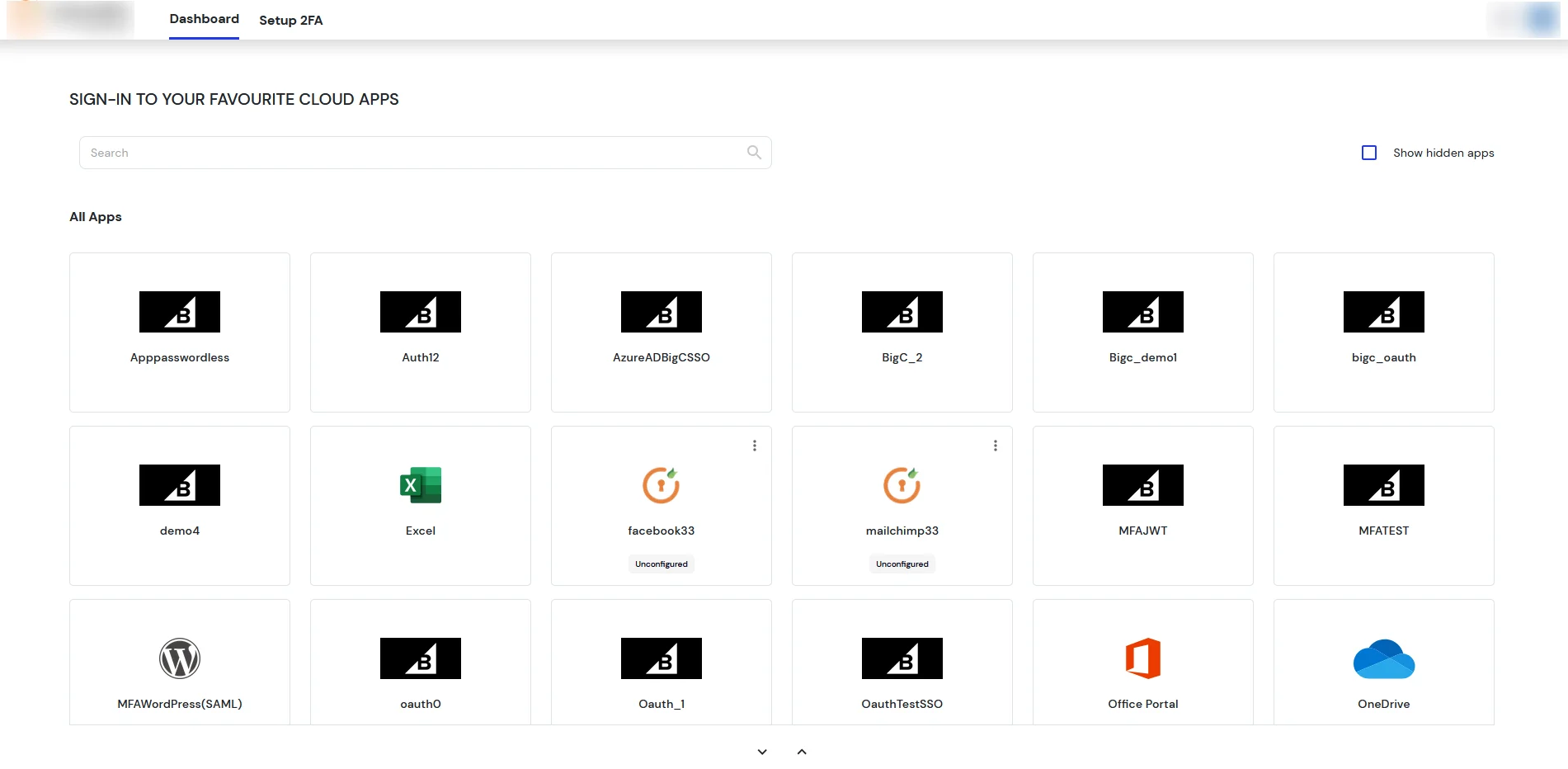
Task: Switch to the Dashboard tab
Action: [204, 19]
